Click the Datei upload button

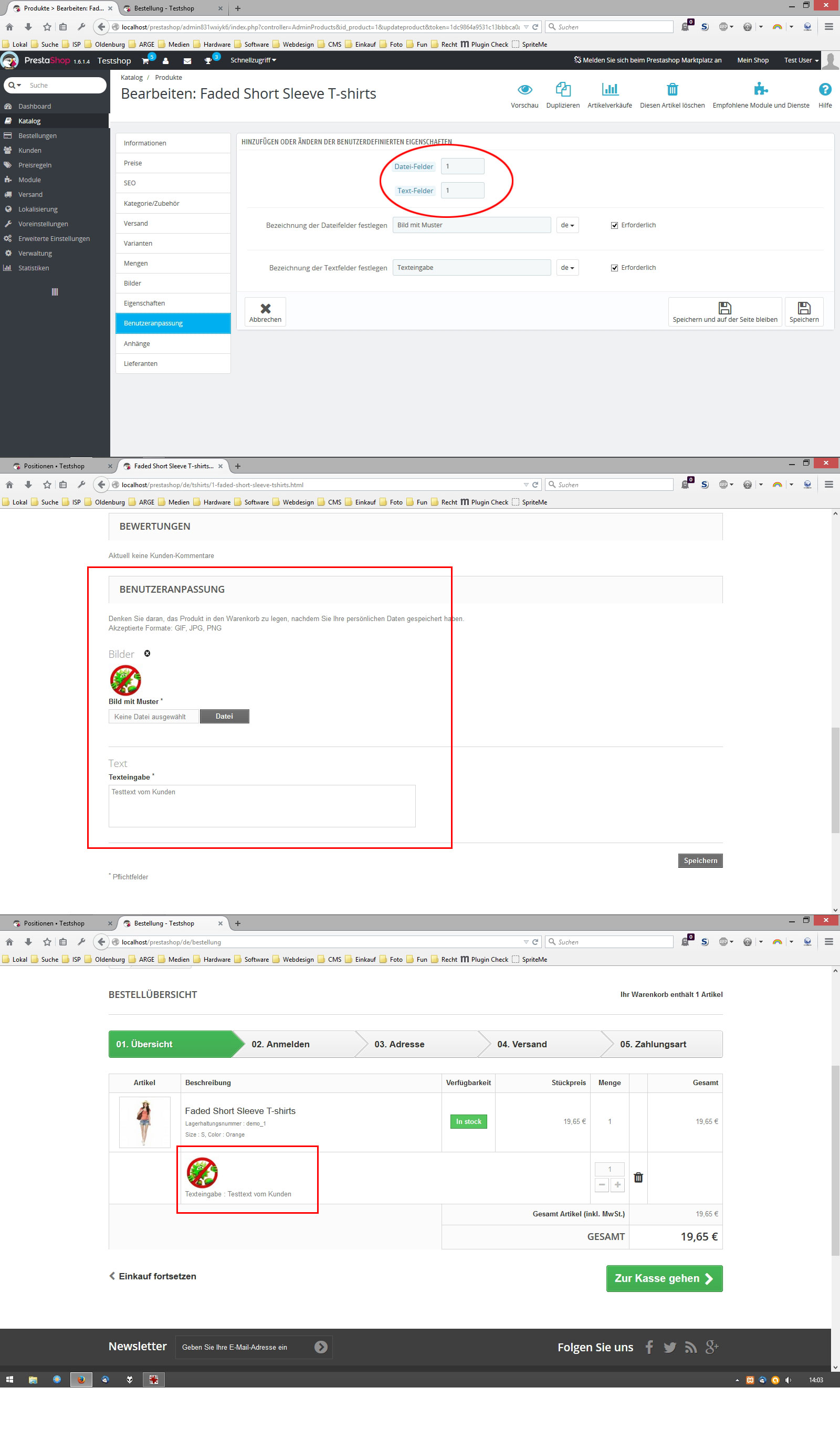[224, 716]
